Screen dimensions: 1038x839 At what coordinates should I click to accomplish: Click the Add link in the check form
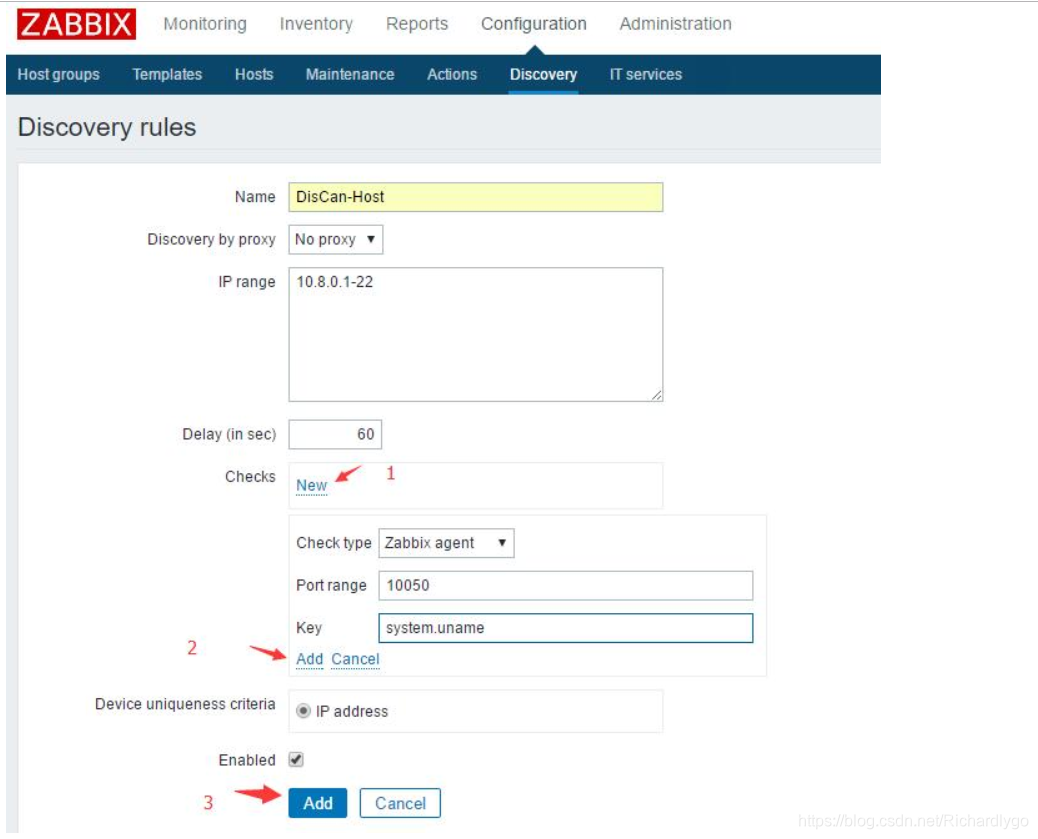pos(311,659)
